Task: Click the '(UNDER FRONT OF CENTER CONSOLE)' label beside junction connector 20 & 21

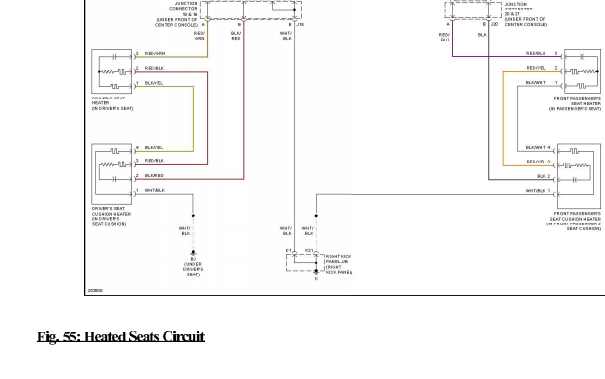Action: pyautogui.click(x=526, y=22)
